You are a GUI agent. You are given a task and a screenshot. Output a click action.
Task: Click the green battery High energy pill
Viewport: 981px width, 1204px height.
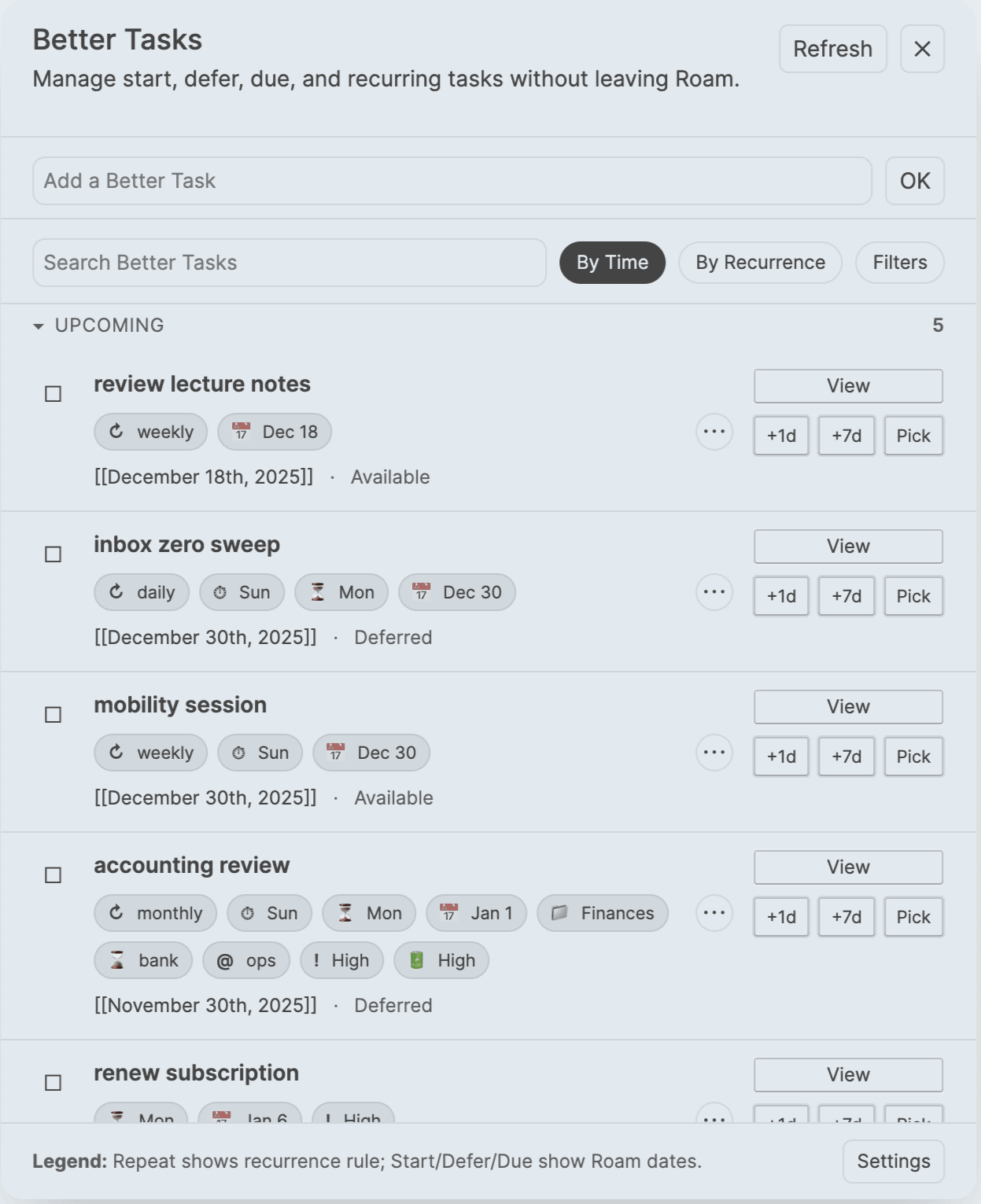pos(441,960)
